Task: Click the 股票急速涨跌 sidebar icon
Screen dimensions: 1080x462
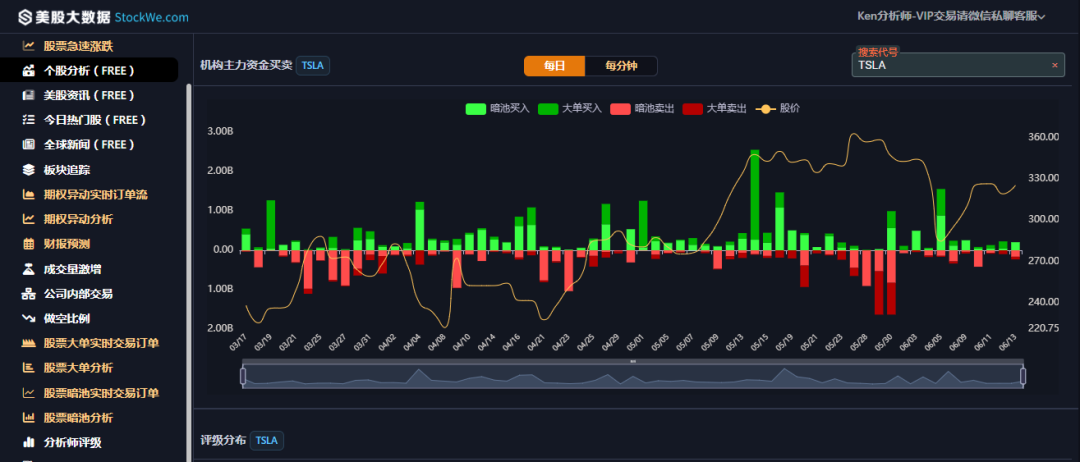Action: coord(28,46)
